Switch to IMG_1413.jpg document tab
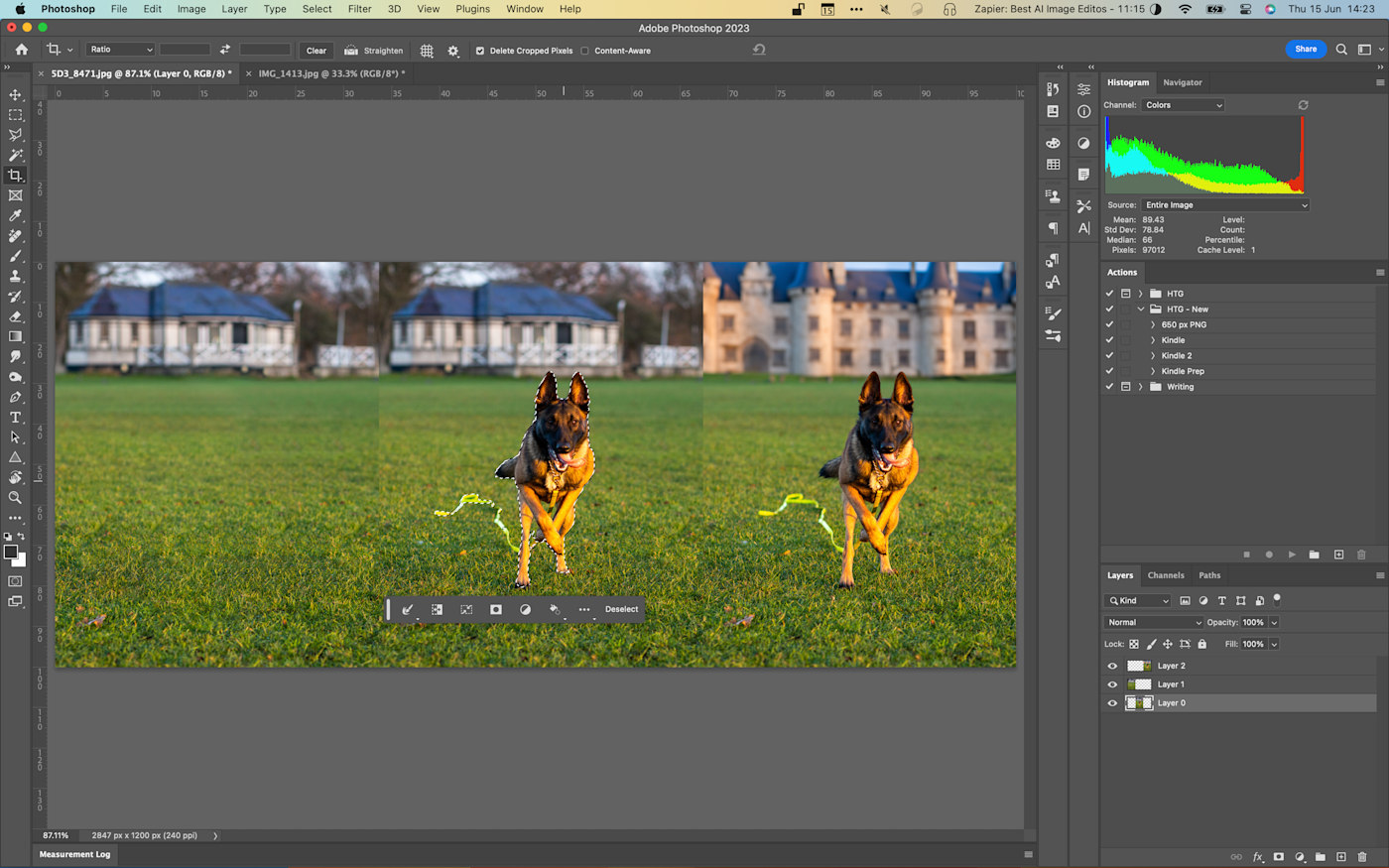The height and width of the screenshot is (868, 1389). point(330,73)
